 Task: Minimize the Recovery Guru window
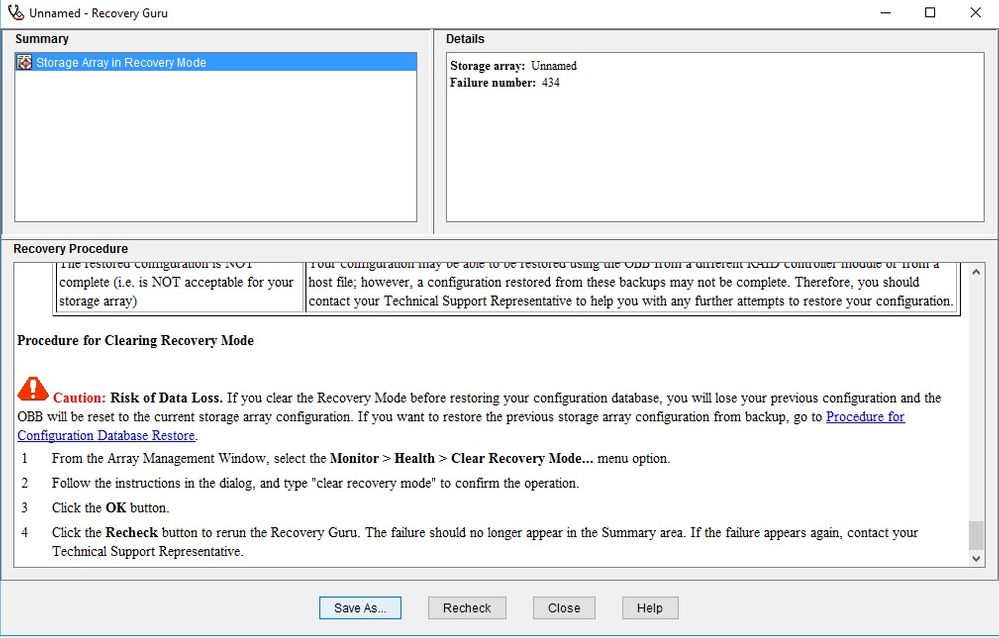(x=884, y=13)
